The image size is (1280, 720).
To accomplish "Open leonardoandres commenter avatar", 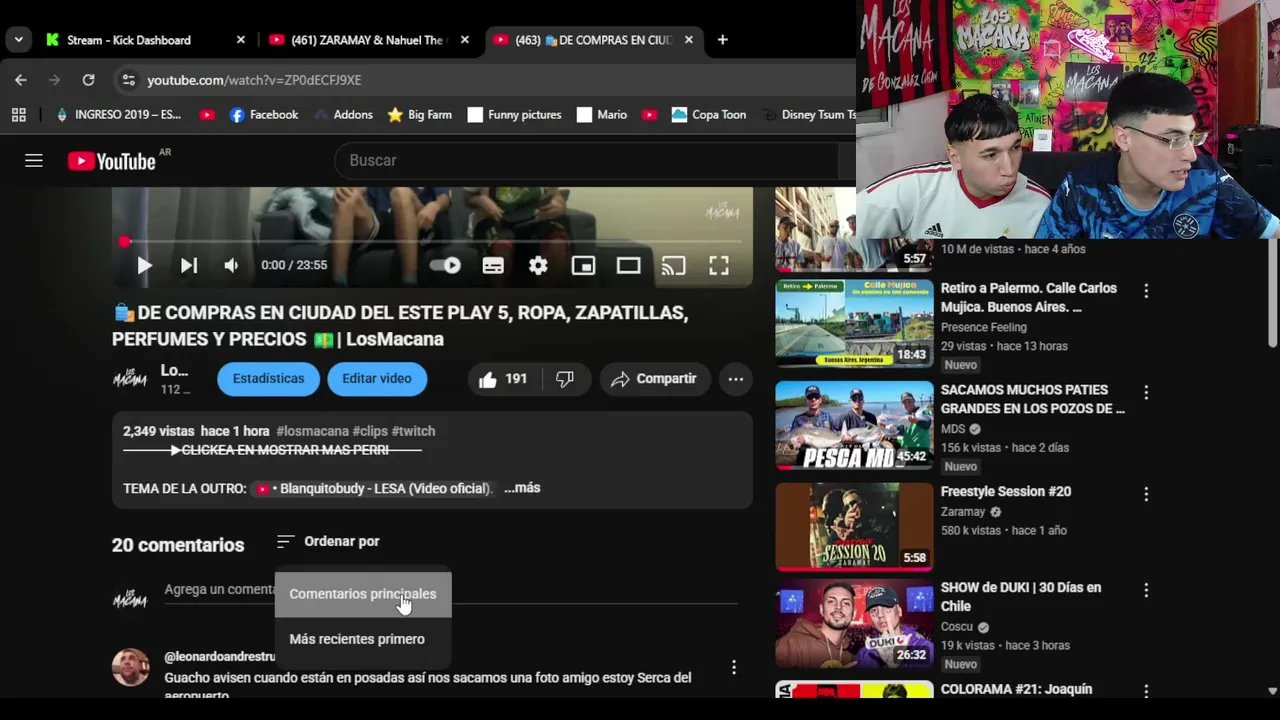I will coord(130,667).
